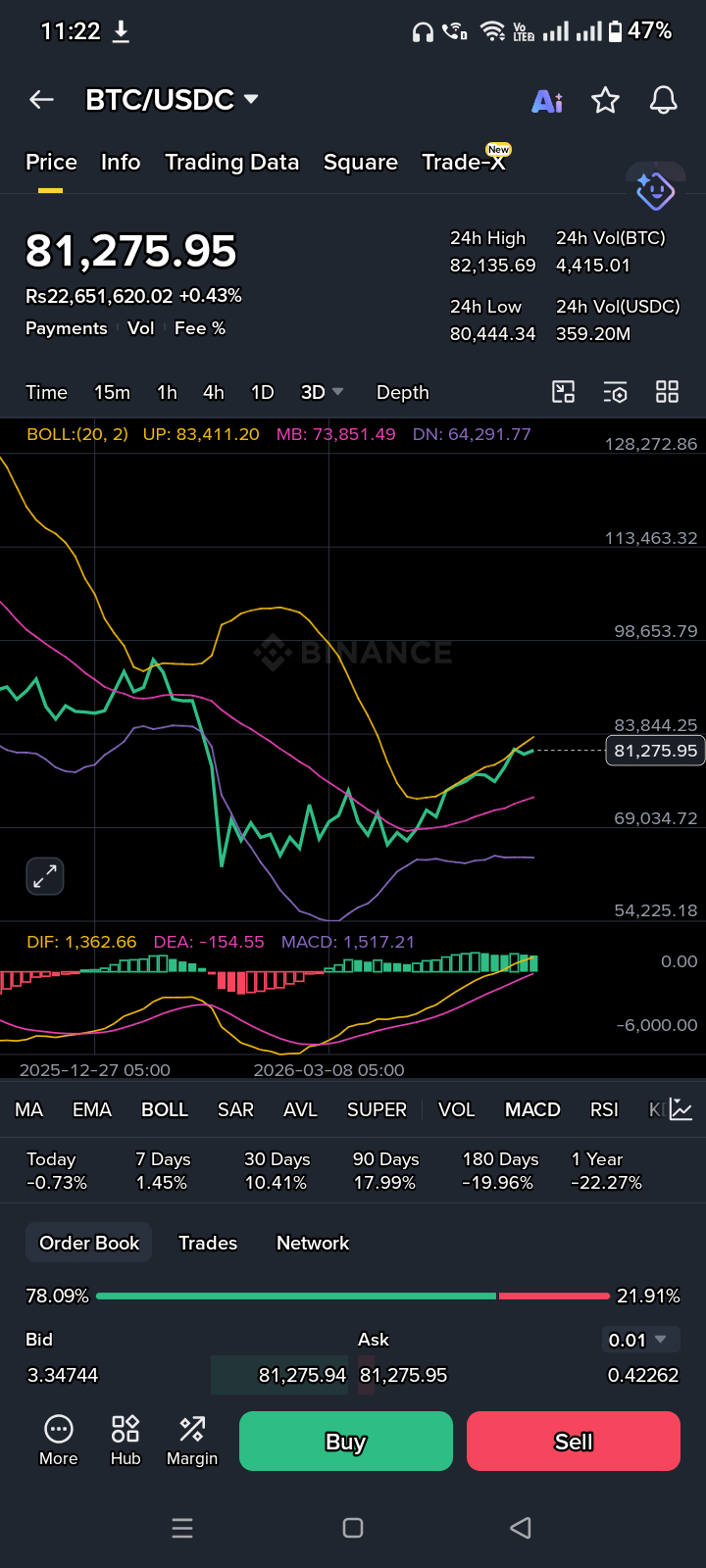Tap the floating robot assistant icon

pos(654,190)
